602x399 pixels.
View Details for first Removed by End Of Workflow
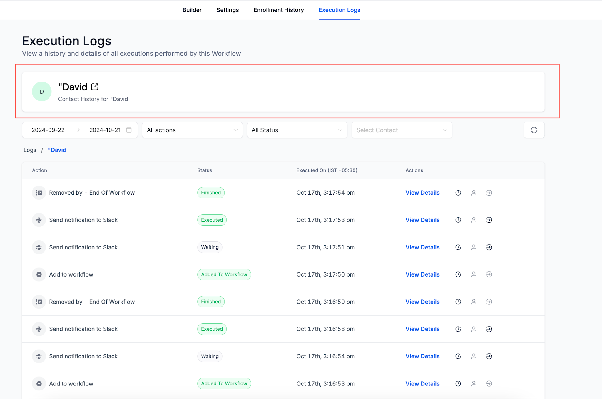coord(422,193)
